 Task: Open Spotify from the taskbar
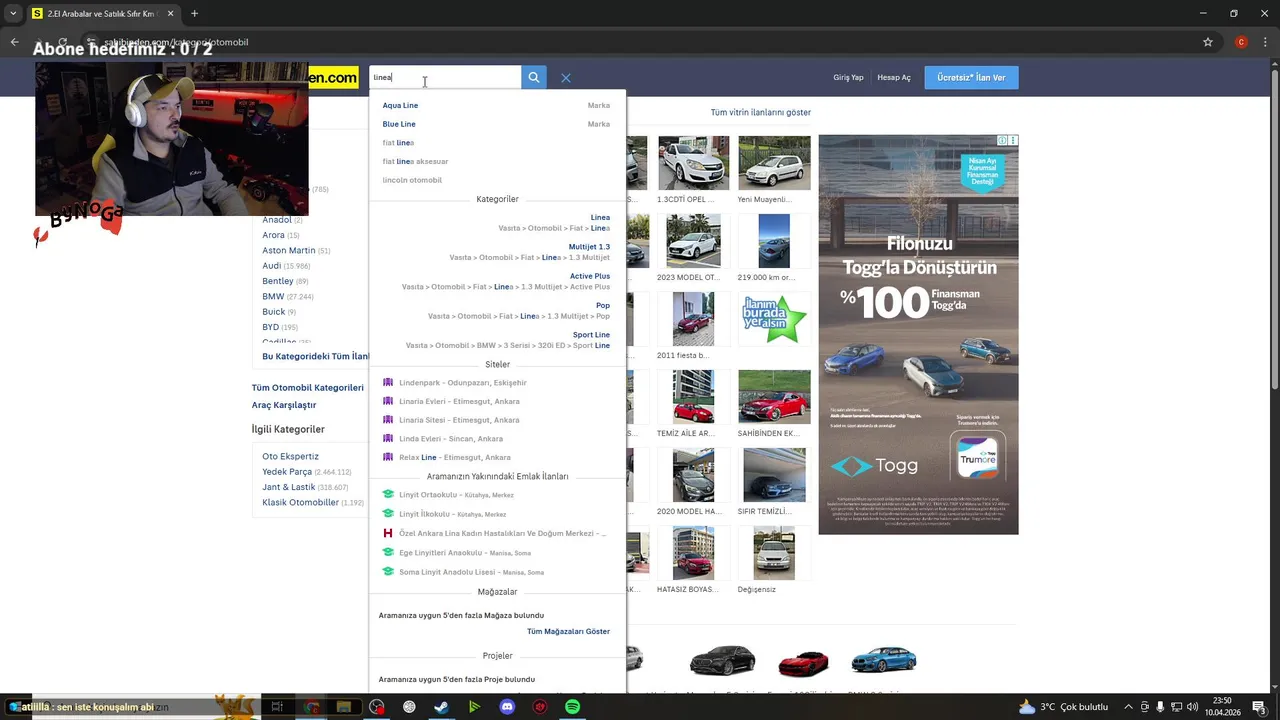[x=572, y=707]
